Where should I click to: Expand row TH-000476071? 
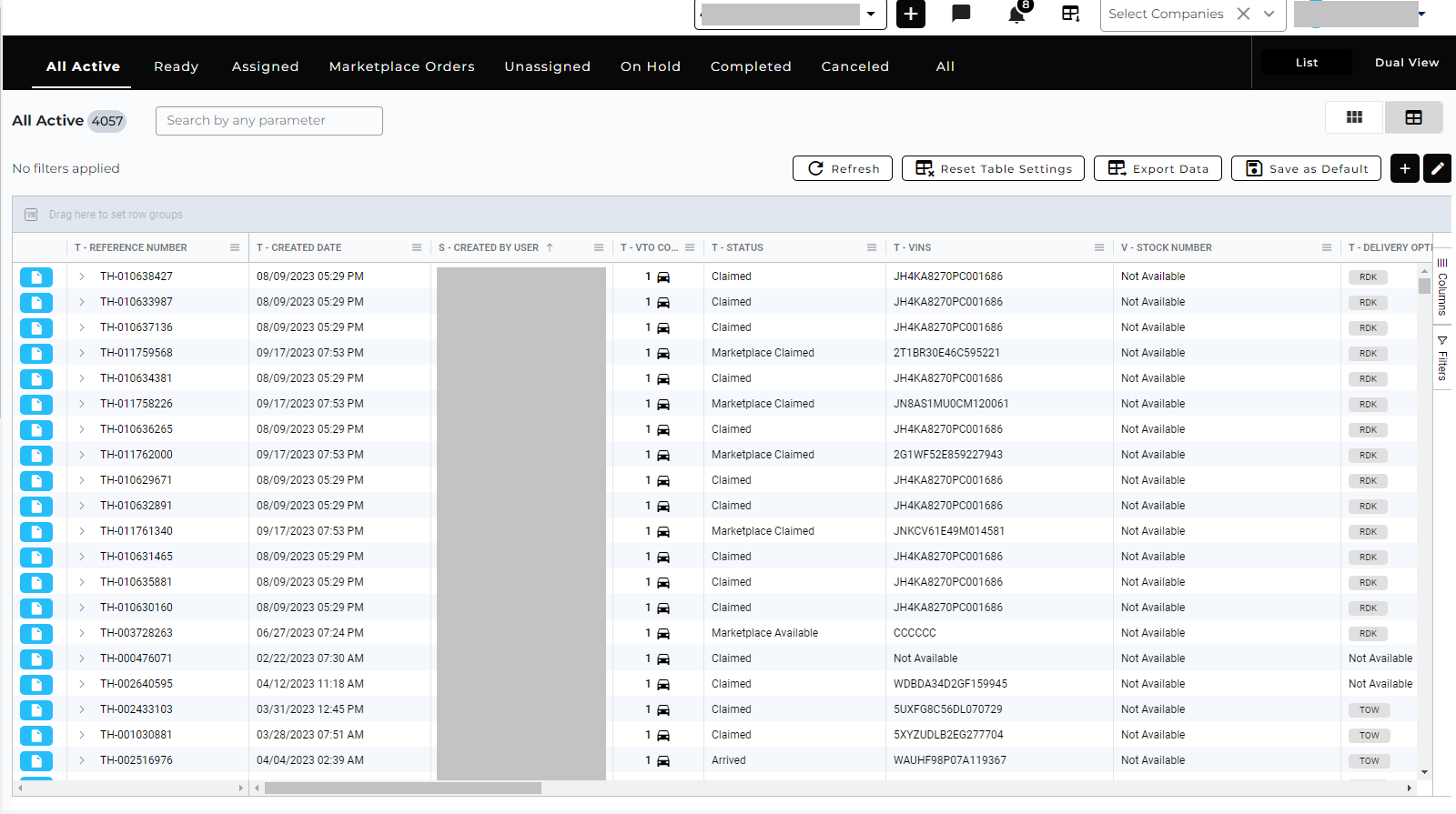(82, 658)
